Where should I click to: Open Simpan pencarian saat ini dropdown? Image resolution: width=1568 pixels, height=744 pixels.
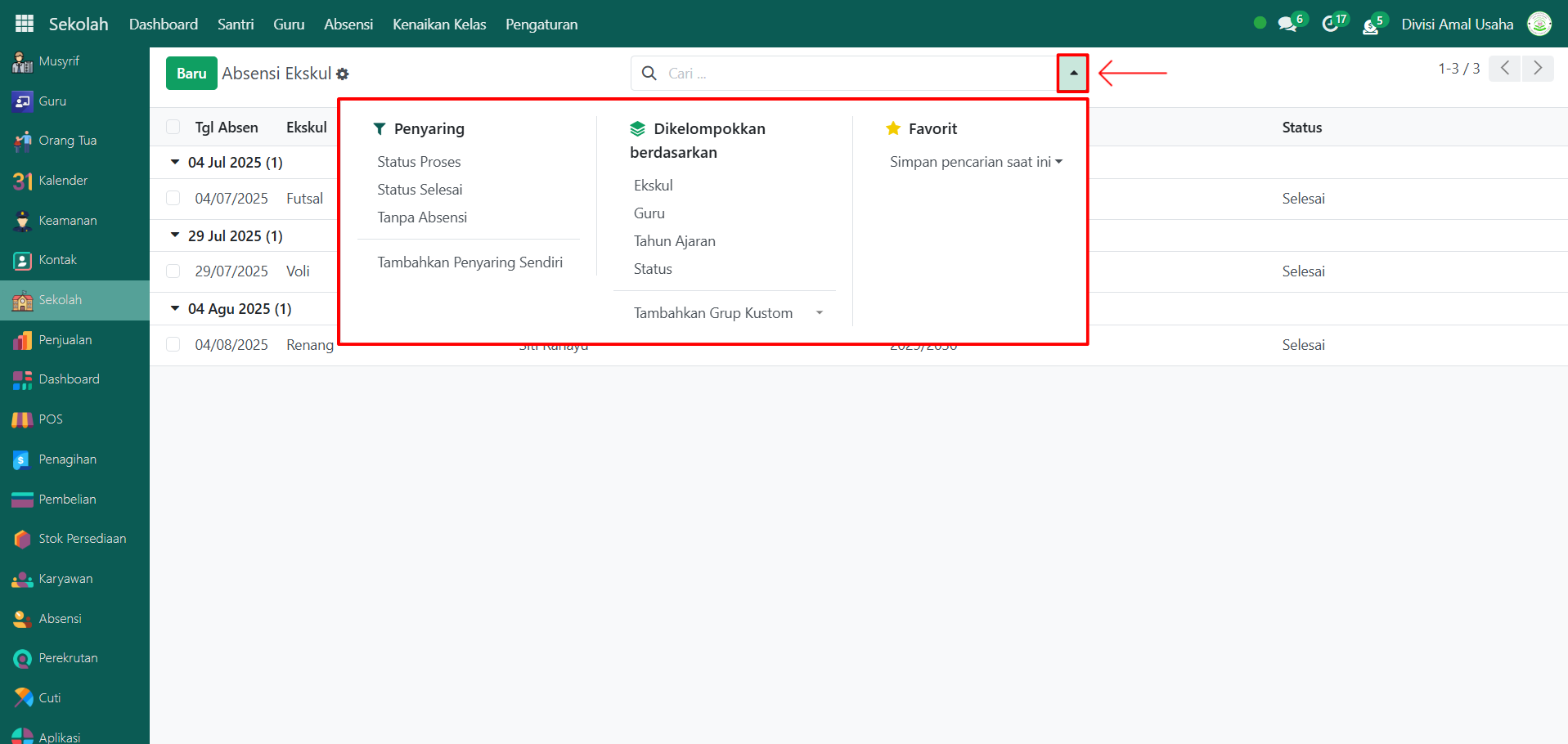pyautogui.click(x=976, y=162)
